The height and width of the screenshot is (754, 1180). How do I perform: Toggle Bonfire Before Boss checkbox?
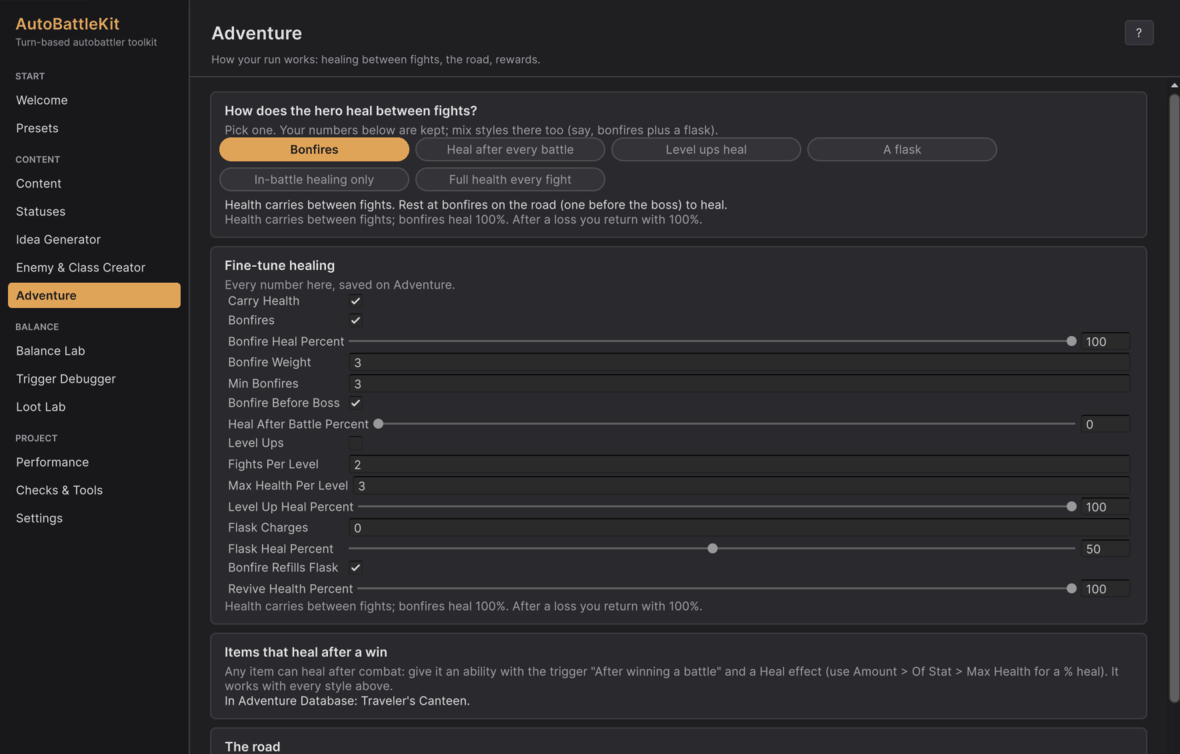355,403
